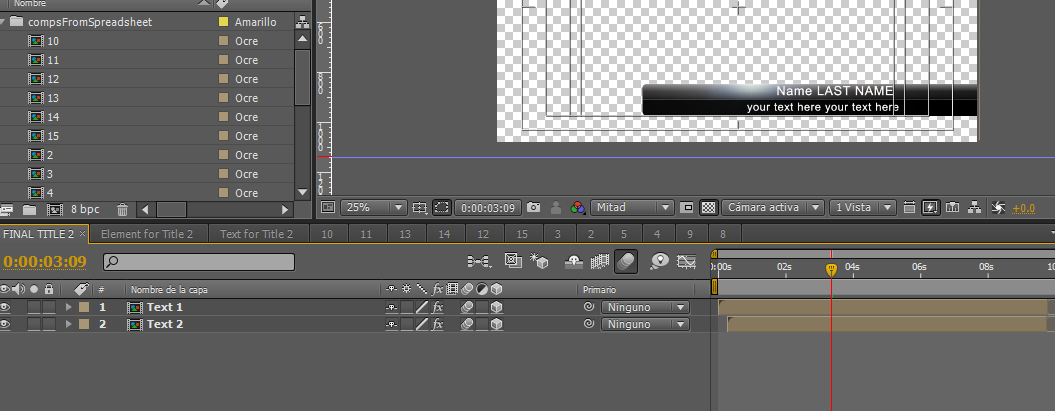Toggle the Always Preview This View icon

point(328,208)
